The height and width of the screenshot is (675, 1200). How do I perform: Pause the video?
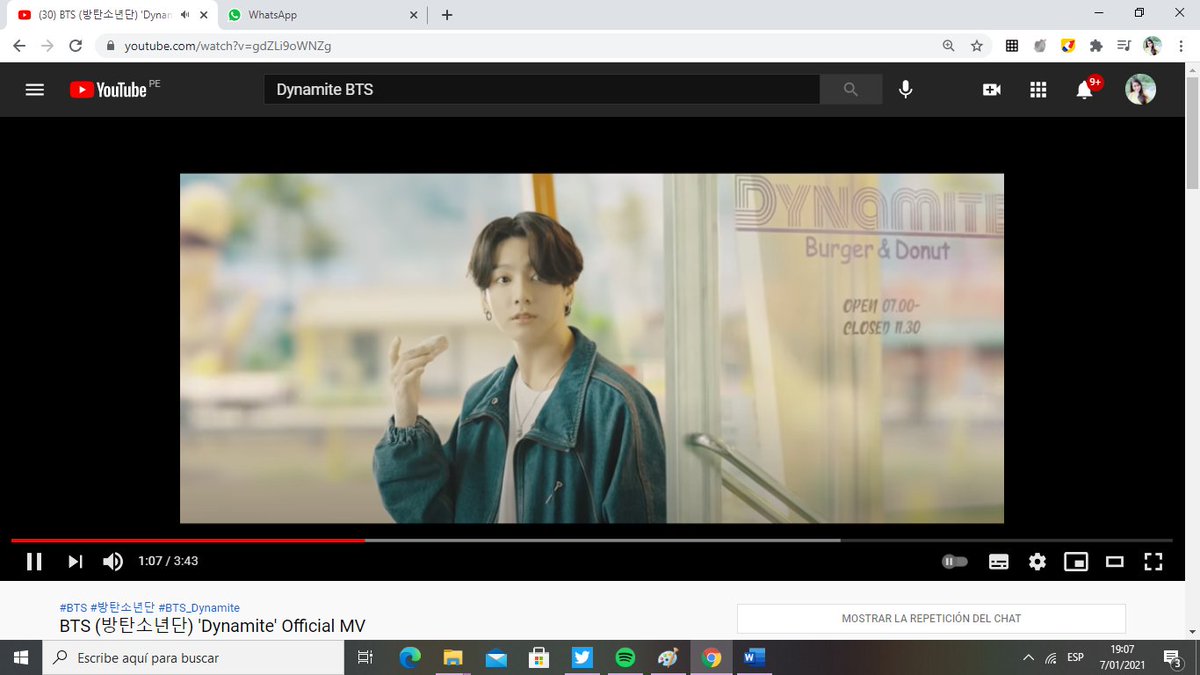[34, 561]
